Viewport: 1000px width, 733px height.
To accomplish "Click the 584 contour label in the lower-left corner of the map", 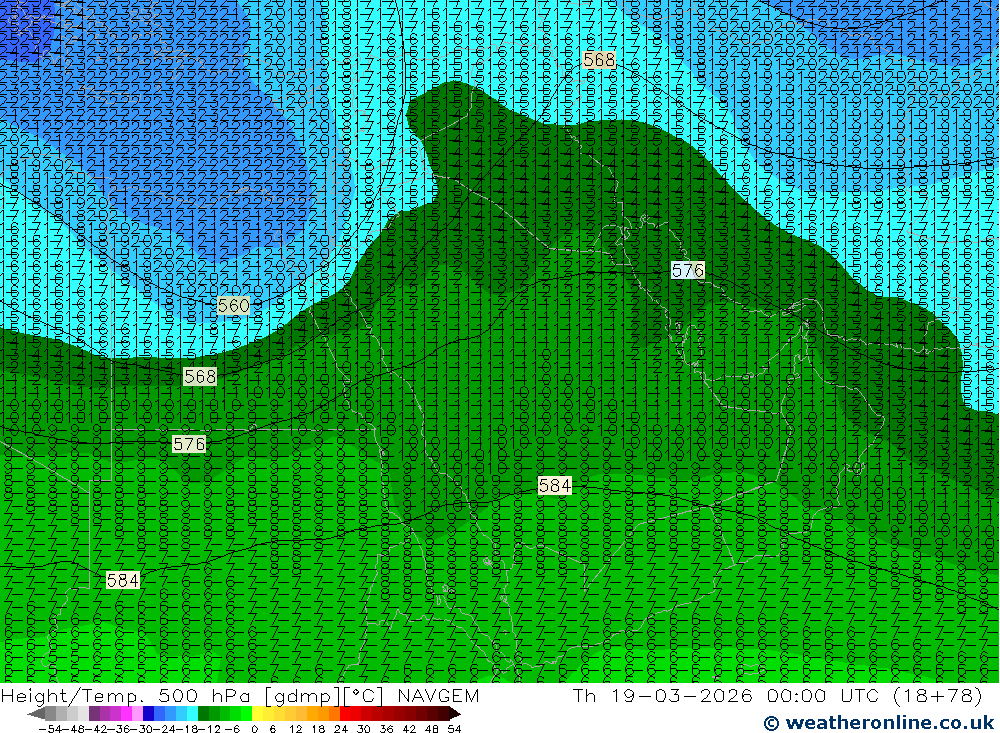I will tap(122, 580).
